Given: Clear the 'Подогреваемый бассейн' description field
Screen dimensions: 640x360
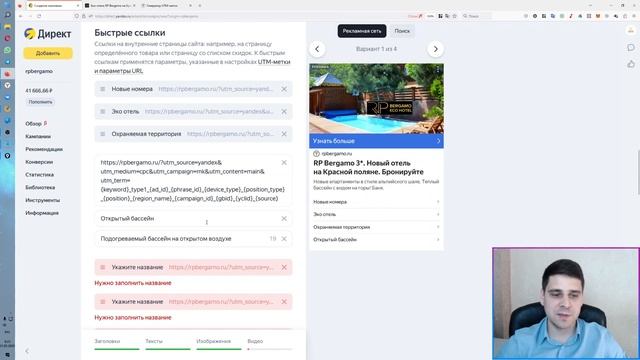Looking at the screenshot, I should coord(284,239).
